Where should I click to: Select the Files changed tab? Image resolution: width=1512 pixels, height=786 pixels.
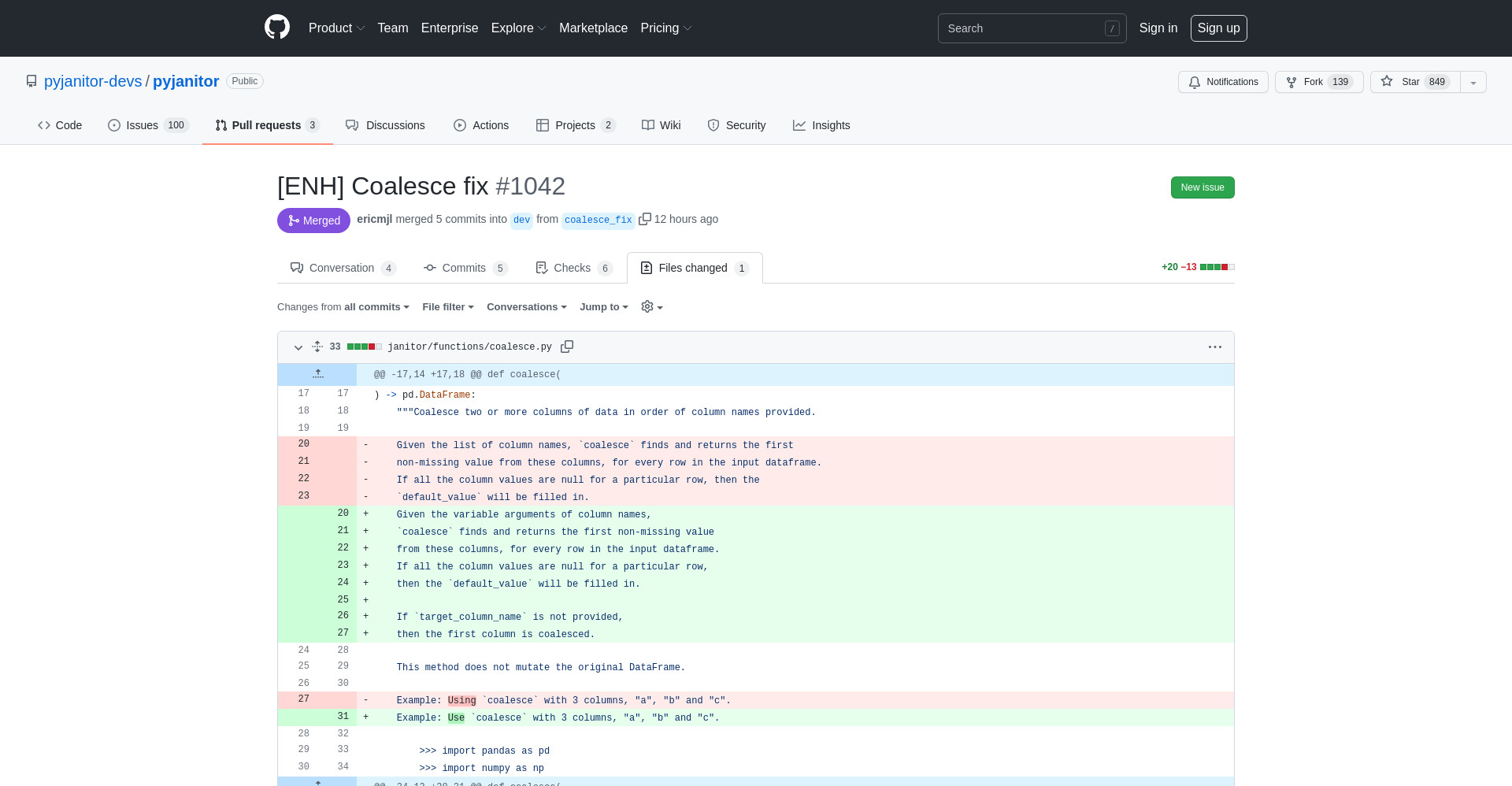click(x=695, y=268)
